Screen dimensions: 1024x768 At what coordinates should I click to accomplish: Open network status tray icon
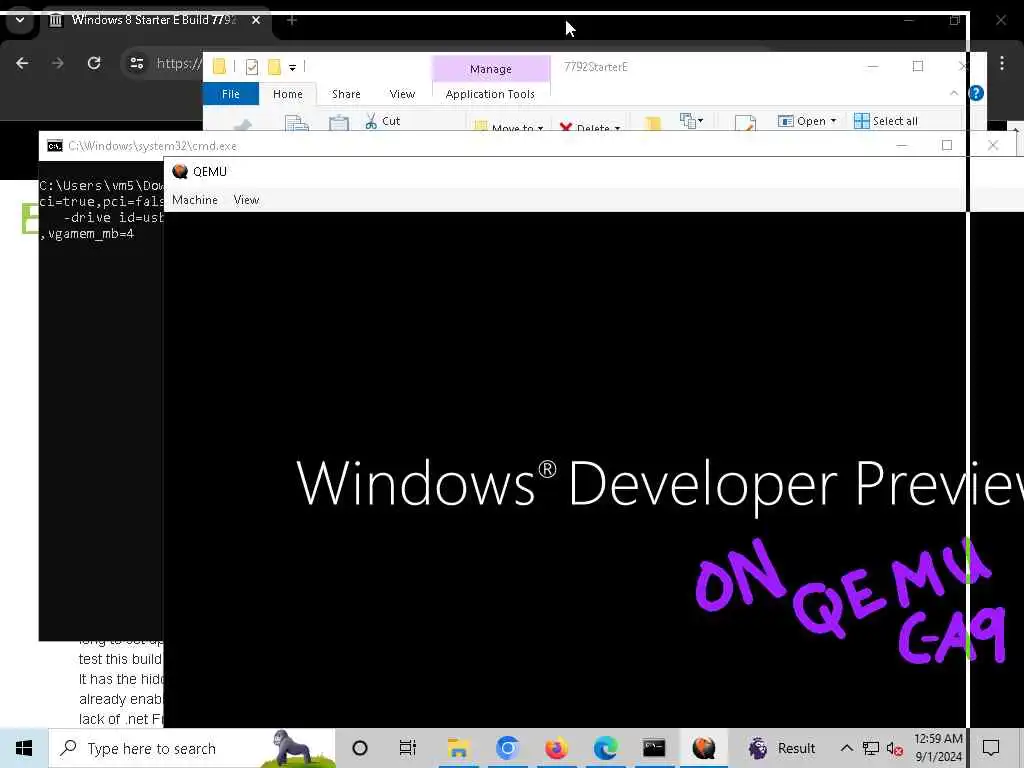click(871, 748)
